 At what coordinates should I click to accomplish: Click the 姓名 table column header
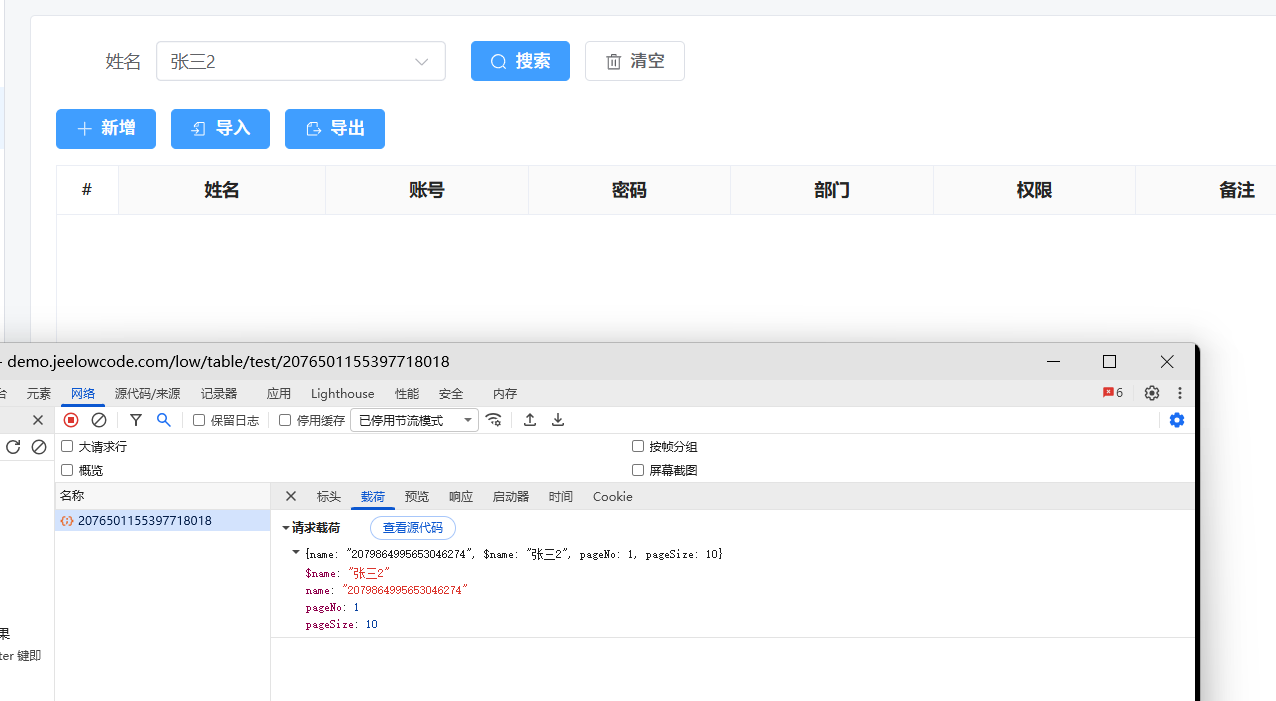(222, 190)
